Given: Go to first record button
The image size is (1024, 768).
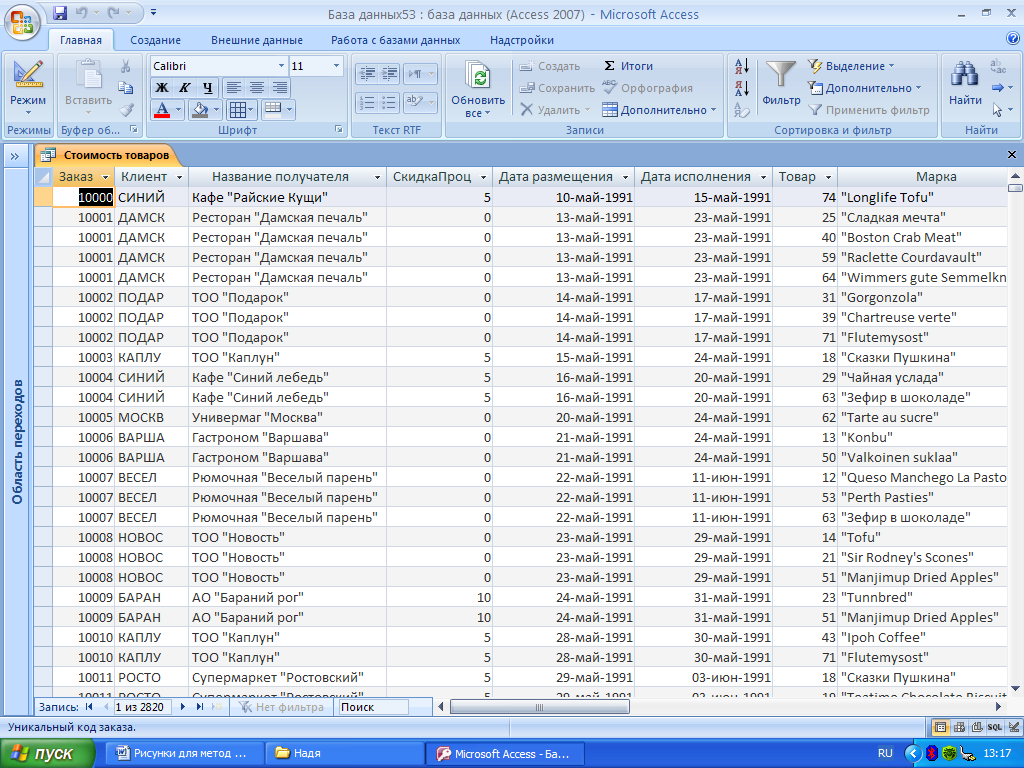Looking at the screenshot, I should tap(89, 707).
